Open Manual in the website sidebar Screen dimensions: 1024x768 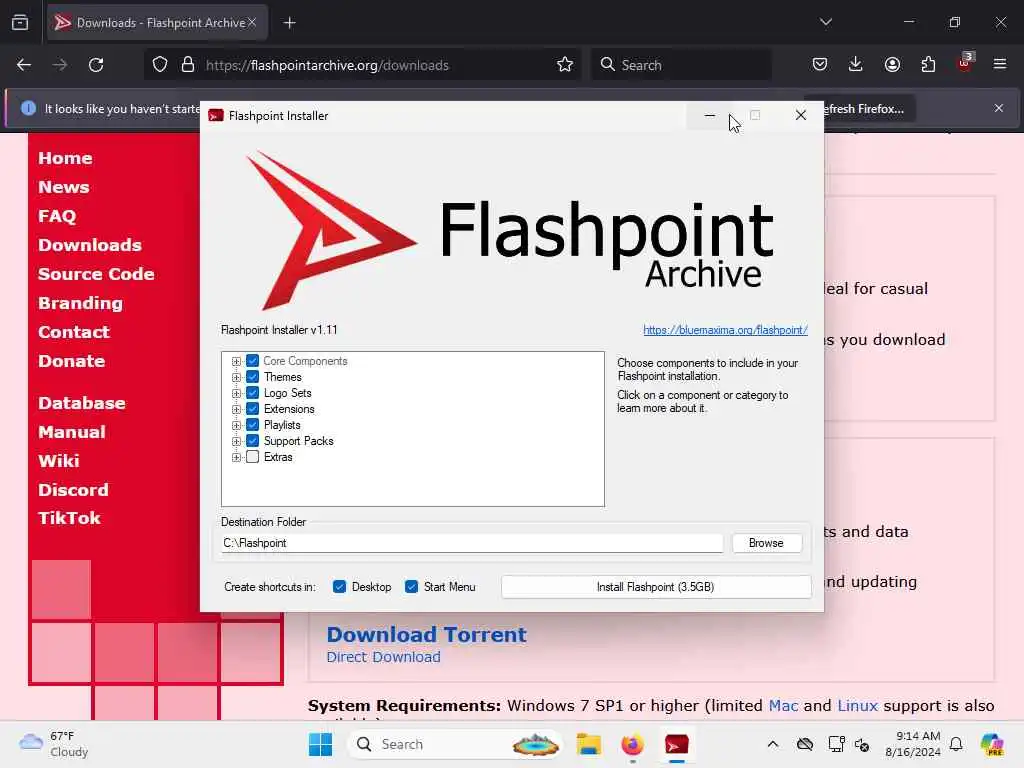72,432
